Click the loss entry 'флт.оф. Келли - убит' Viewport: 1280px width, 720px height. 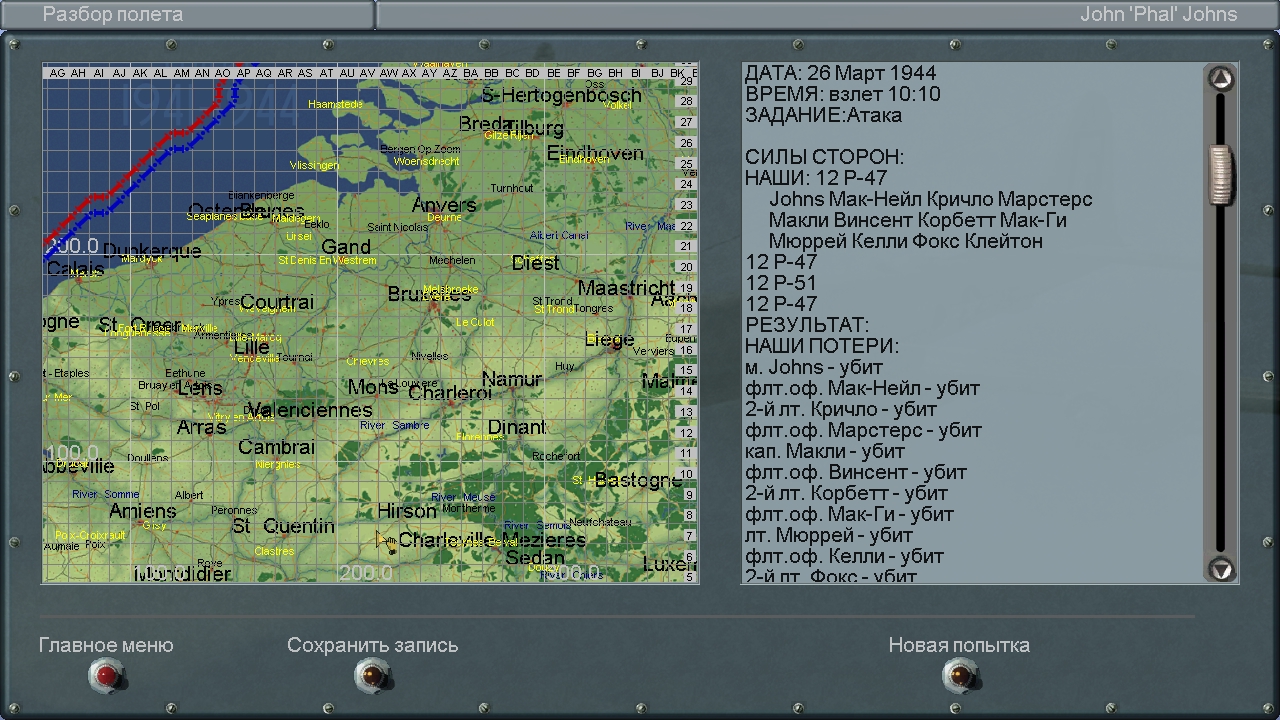point(844,556)
